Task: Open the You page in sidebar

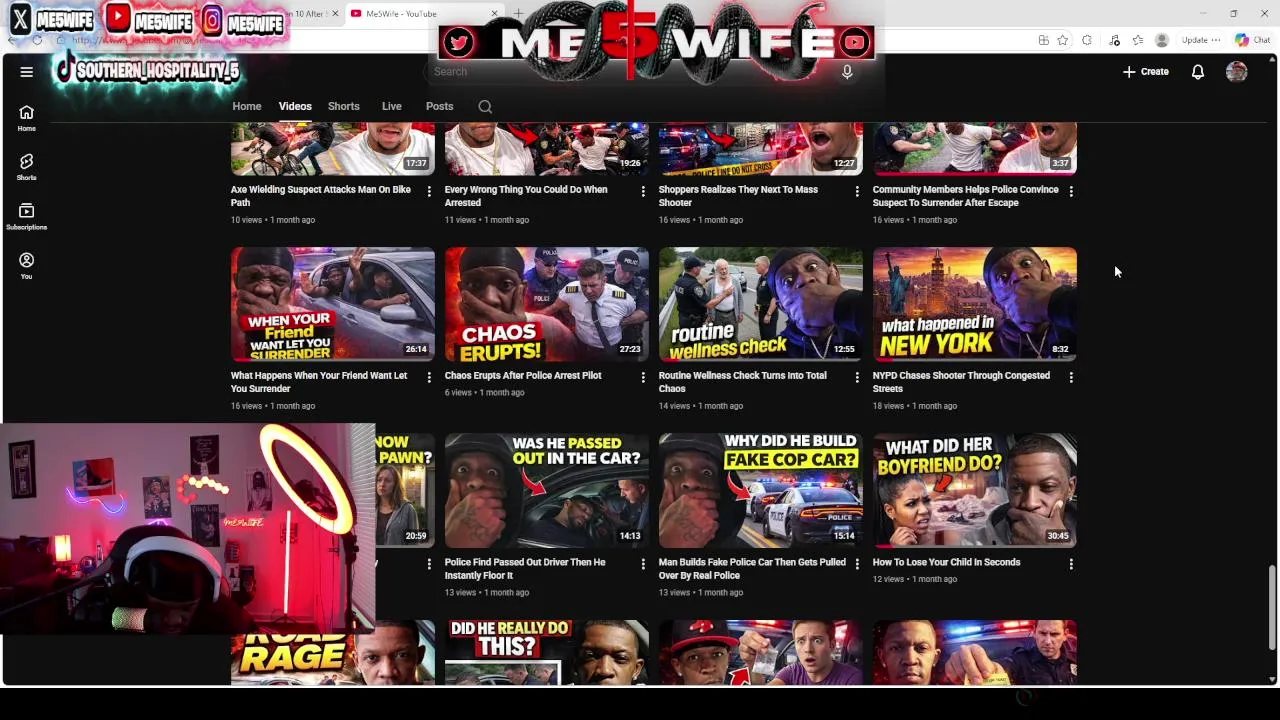Action: click(x=27, y=265)
